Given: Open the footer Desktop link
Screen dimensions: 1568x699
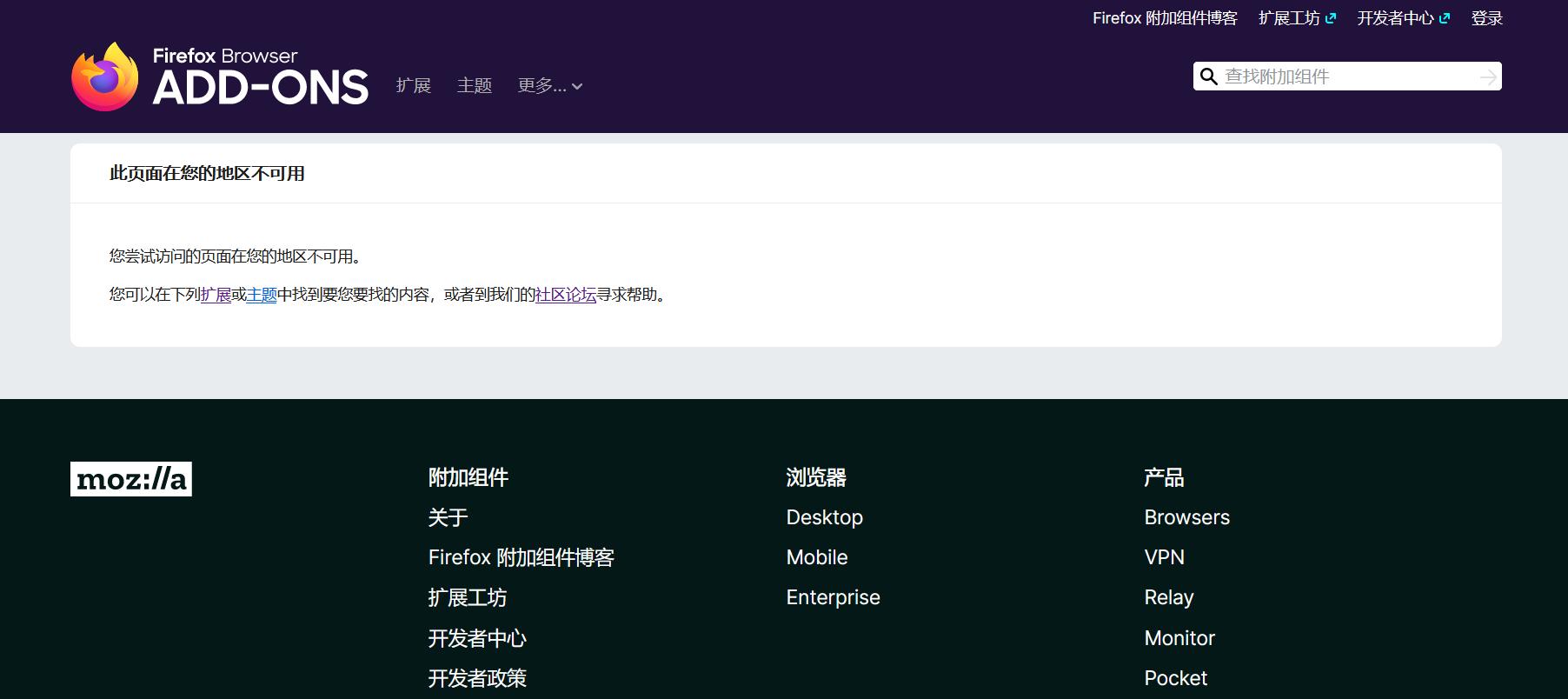Looking at the screenshot, I should click(825, 517).
